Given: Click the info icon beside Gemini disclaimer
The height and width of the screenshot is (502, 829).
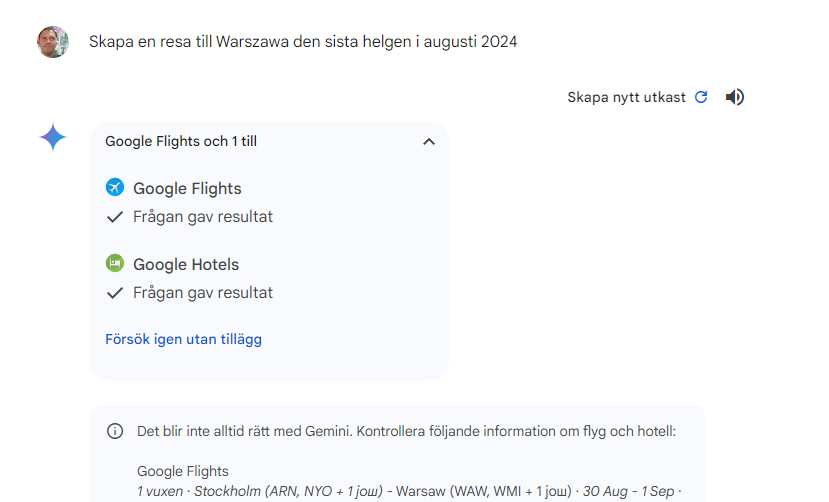Looking at the screenshot, I should [115, 431].
